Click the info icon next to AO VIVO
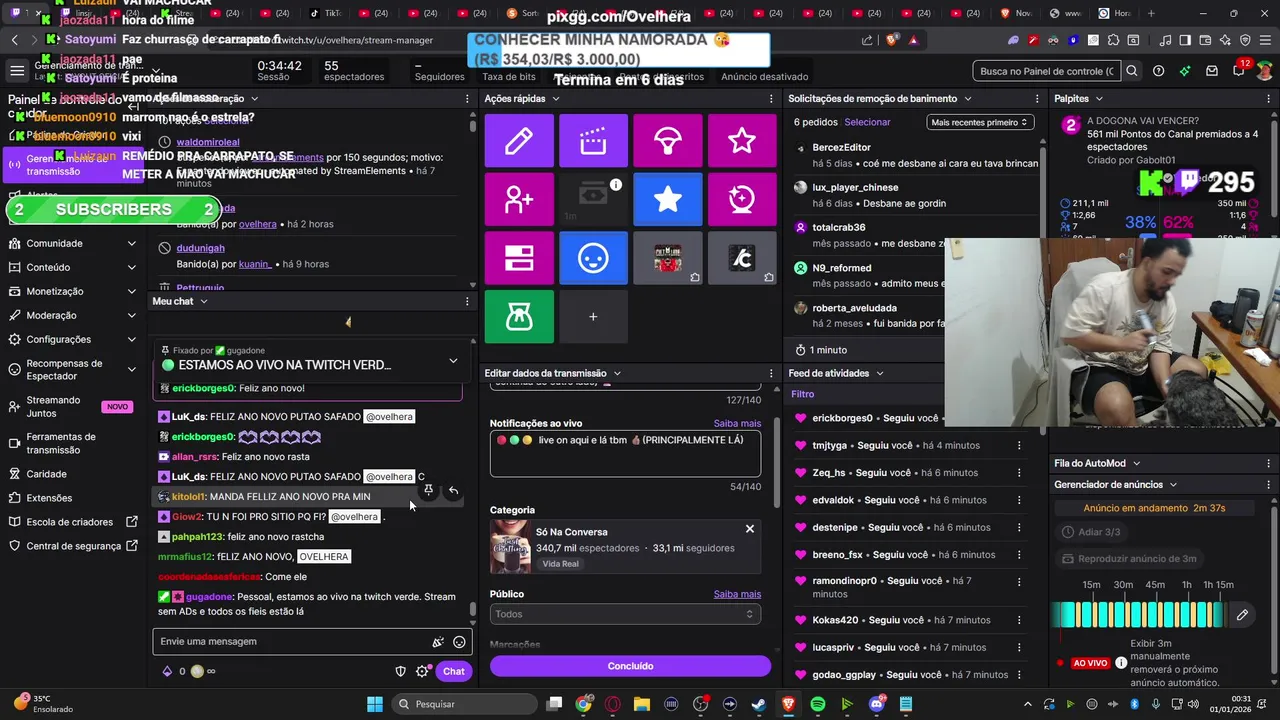Viewport: 1280px width, 720px height. [x=1121, y=663]
